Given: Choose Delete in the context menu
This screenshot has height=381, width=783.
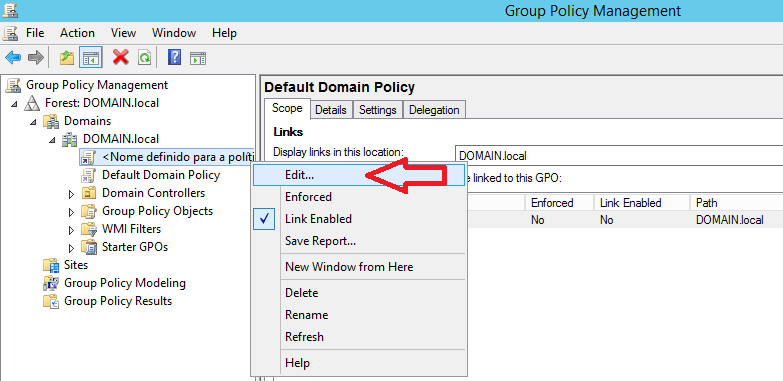Looking at the screenshot, I should pos(359,293).
